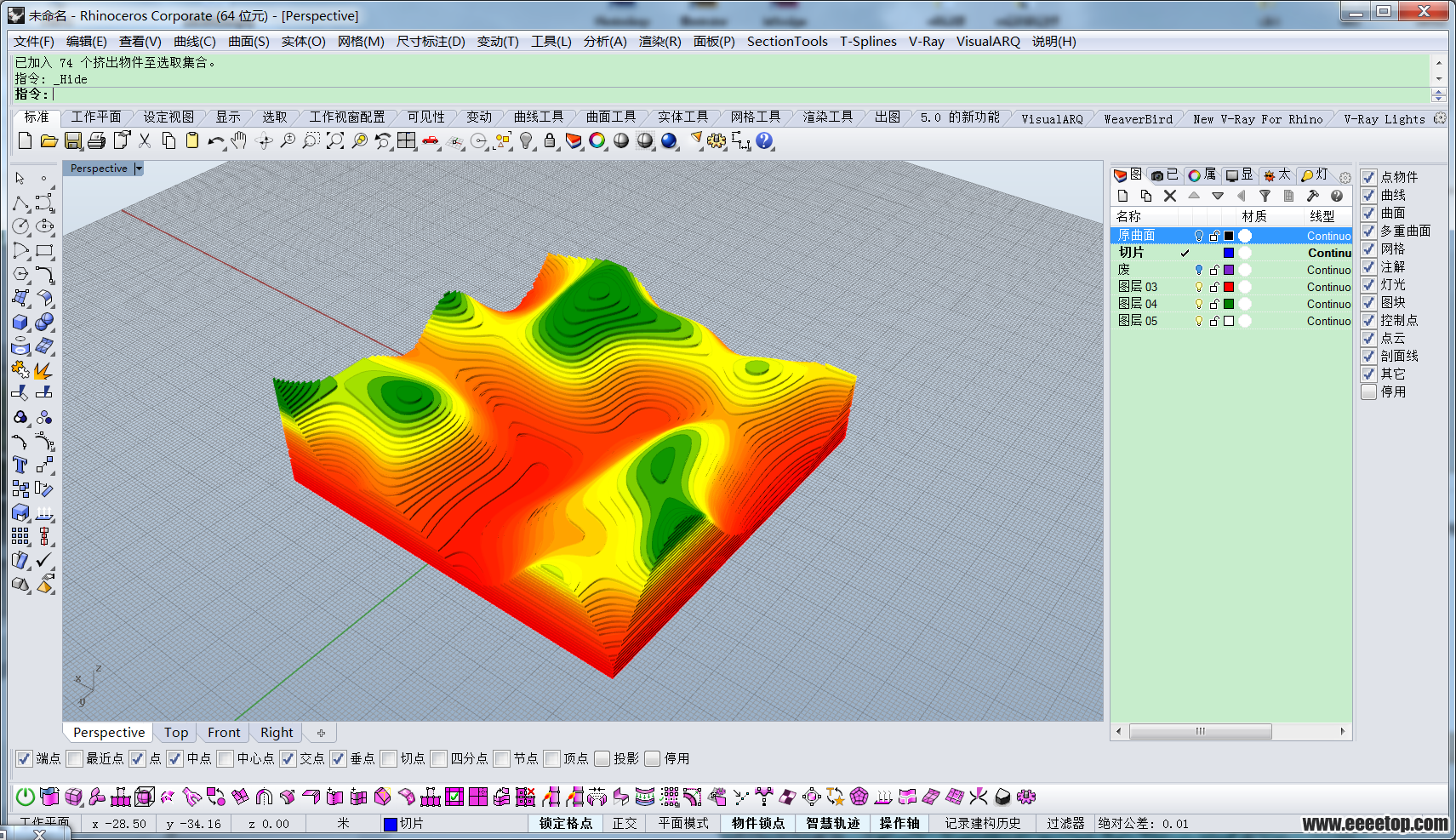Open the Perspective viewport title dropdown arrow
The height and width of the screenshot is (840, 1456).
point(139,169)
